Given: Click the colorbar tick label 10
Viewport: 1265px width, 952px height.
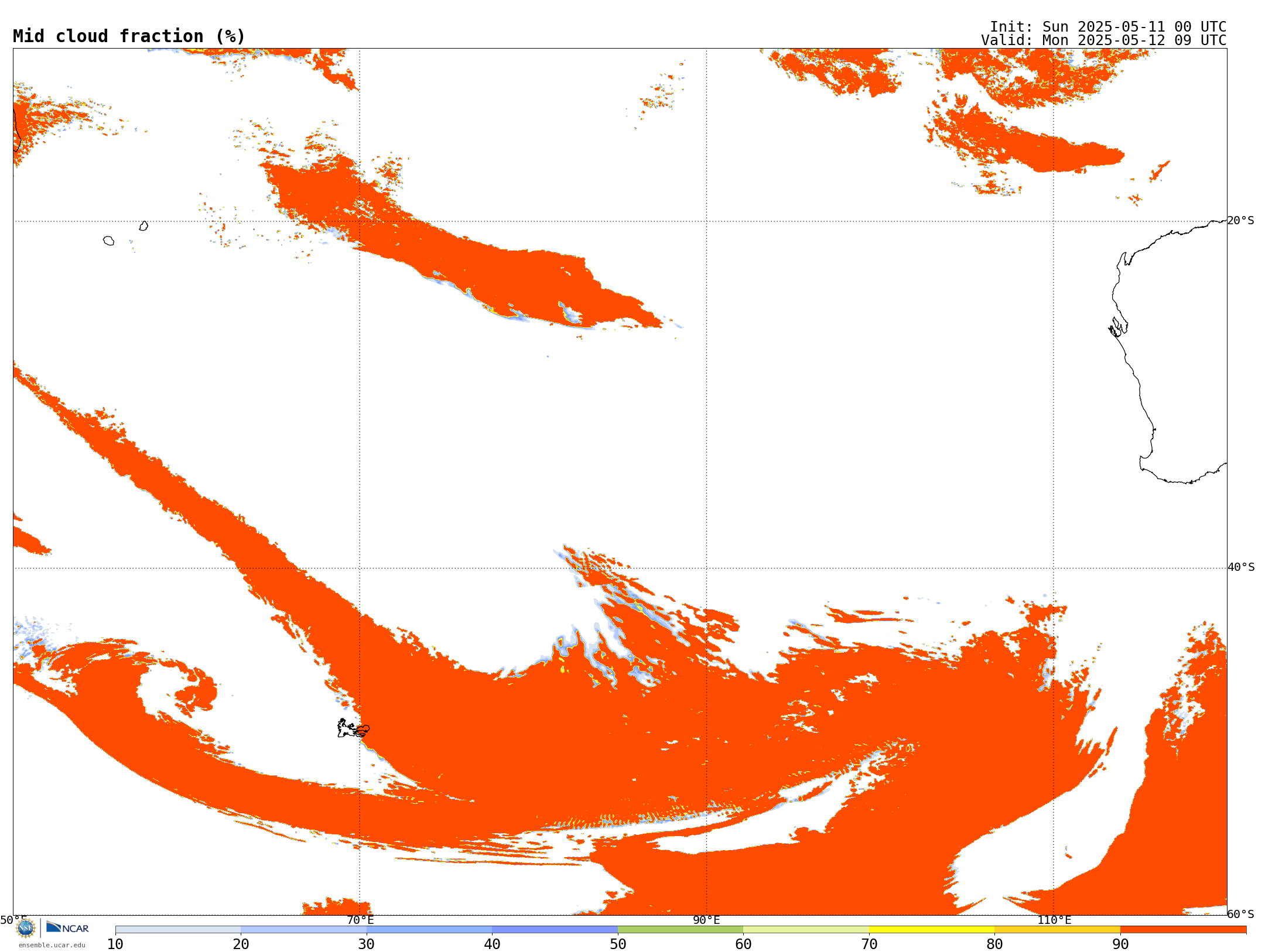Looking at the screenshot, I should [x=115, y=944].
